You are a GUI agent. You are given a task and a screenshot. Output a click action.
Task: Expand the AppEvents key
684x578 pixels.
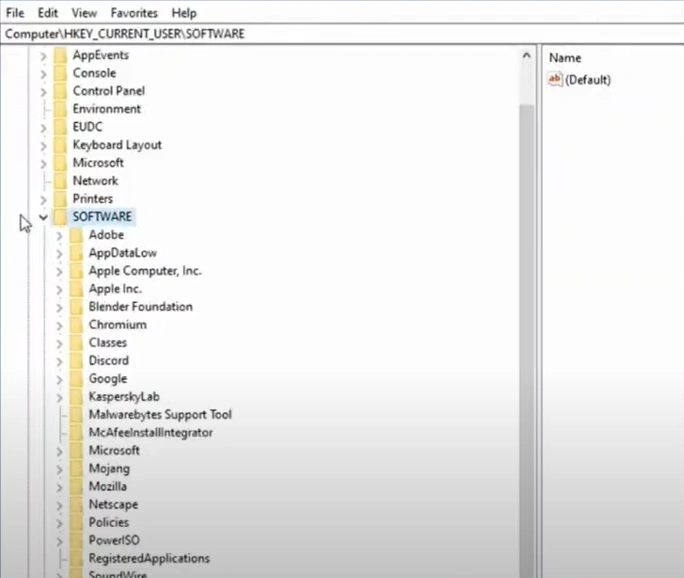pos(43,56)
